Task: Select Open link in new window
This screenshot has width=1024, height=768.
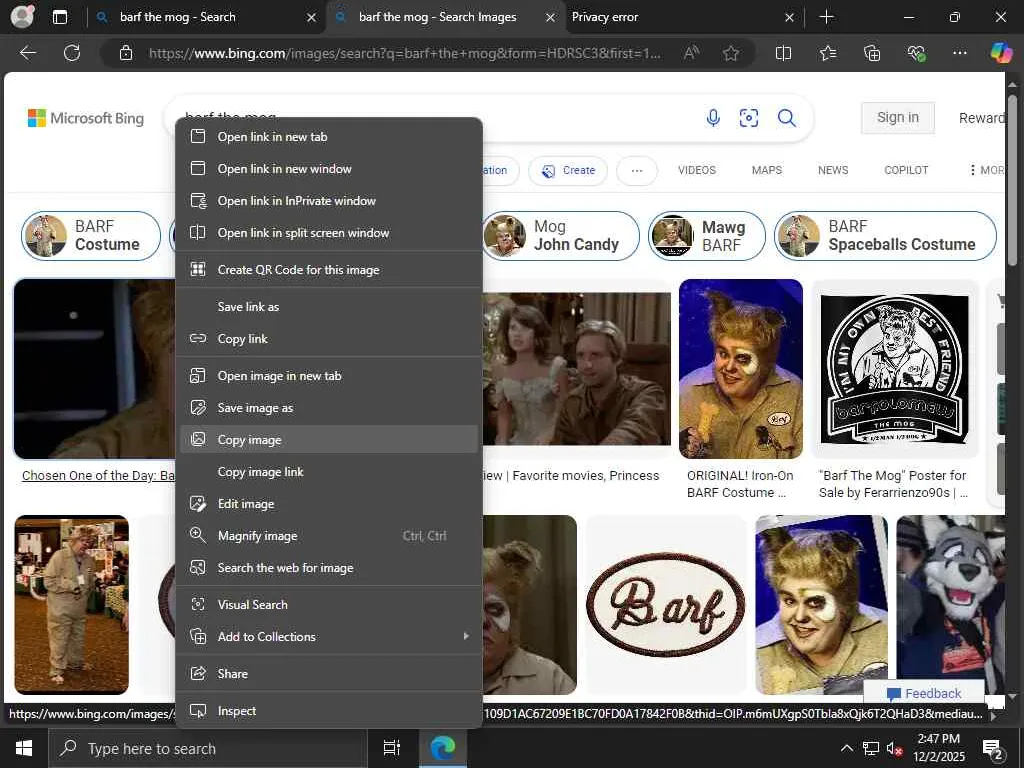Action: click(329, 168)
